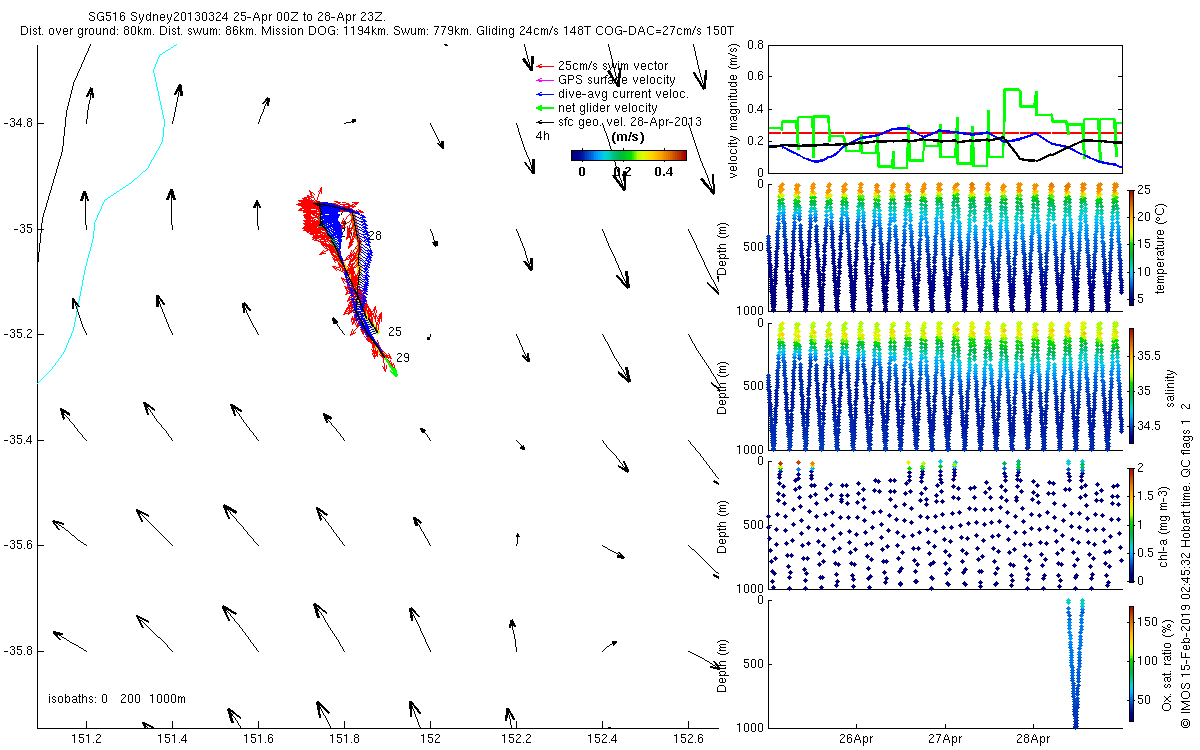Select the map velocity (m/s) colorbar
This screenshot has width=1200, height=750.
pos(628,155)
